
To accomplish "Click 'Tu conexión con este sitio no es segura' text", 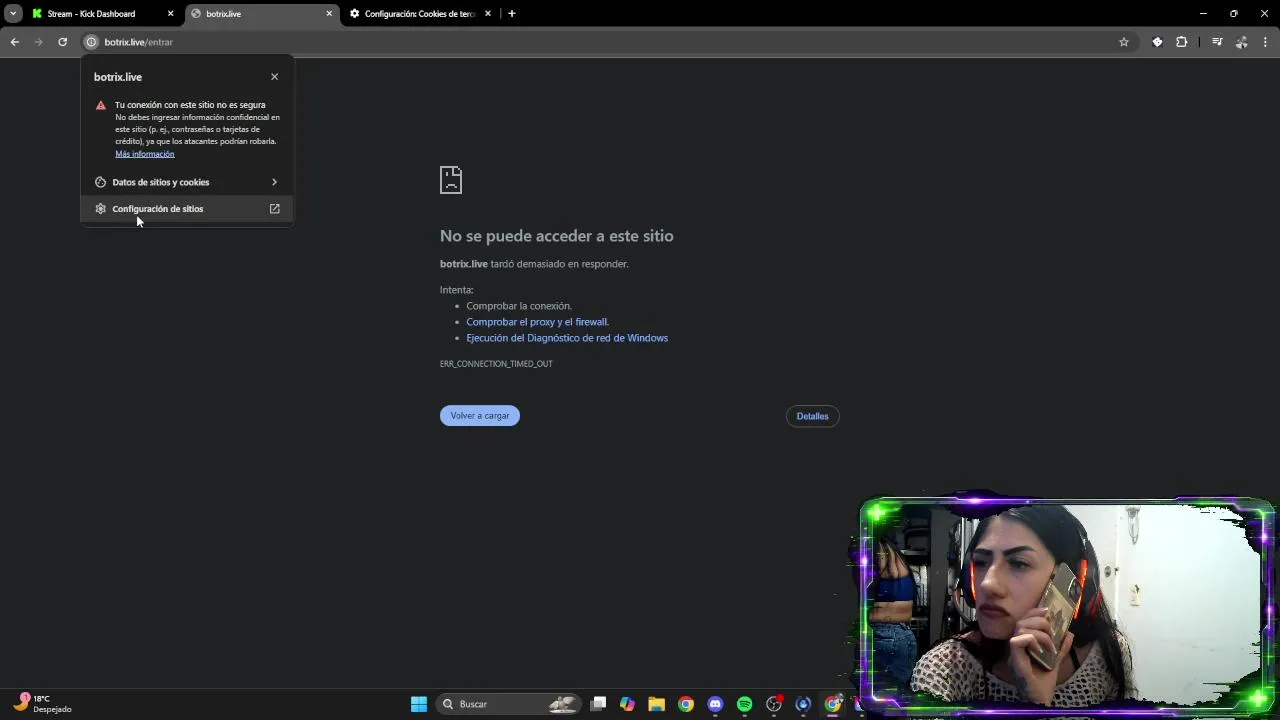I will click(190, 105).
